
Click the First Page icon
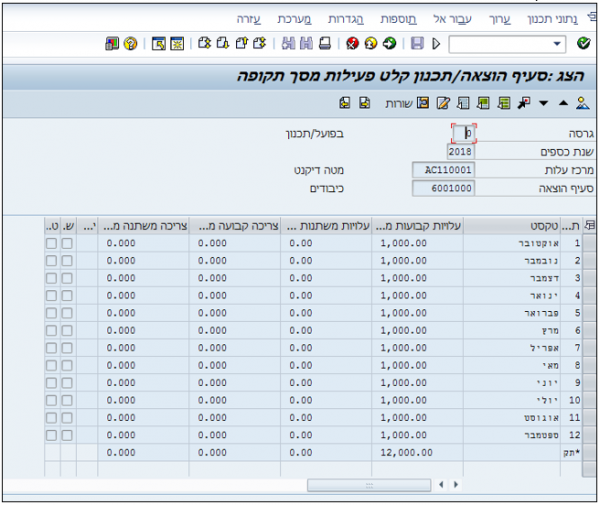pos(259,43)
